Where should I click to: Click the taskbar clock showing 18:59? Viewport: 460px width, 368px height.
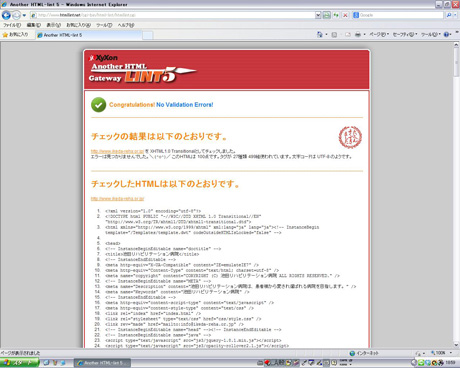(450, 363)
